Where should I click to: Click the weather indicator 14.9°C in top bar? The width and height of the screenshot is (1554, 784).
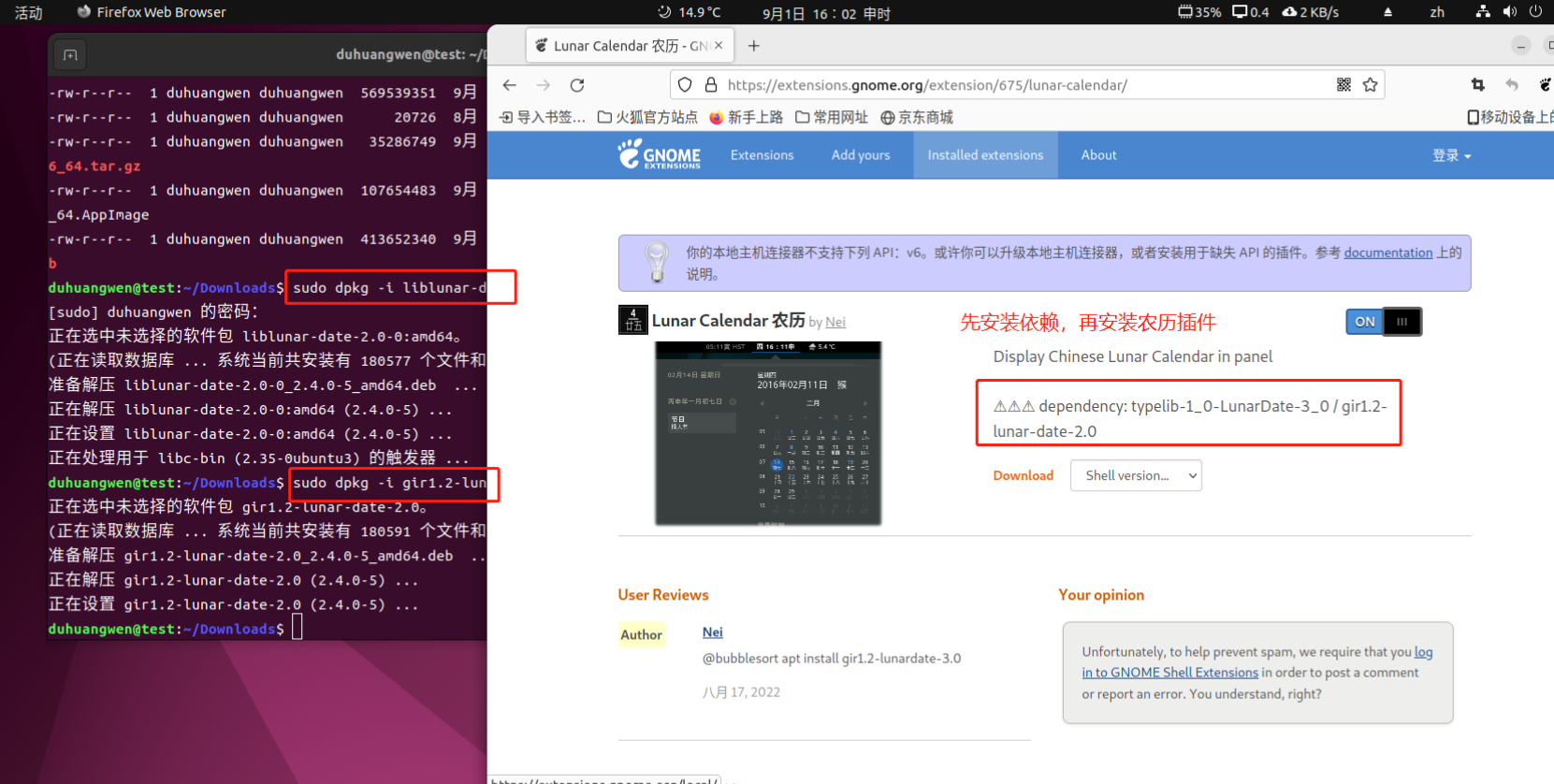coord(689,12)
